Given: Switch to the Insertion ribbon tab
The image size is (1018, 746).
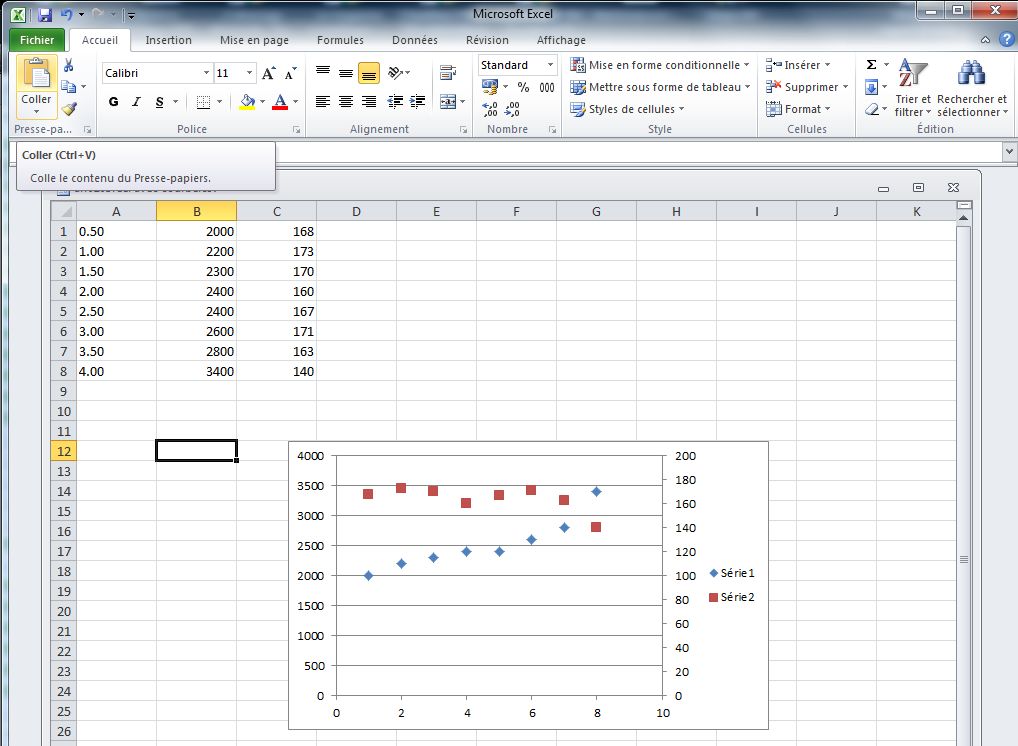Looking at the screenshot, I should pyautogui.click(x=168, y=40).
